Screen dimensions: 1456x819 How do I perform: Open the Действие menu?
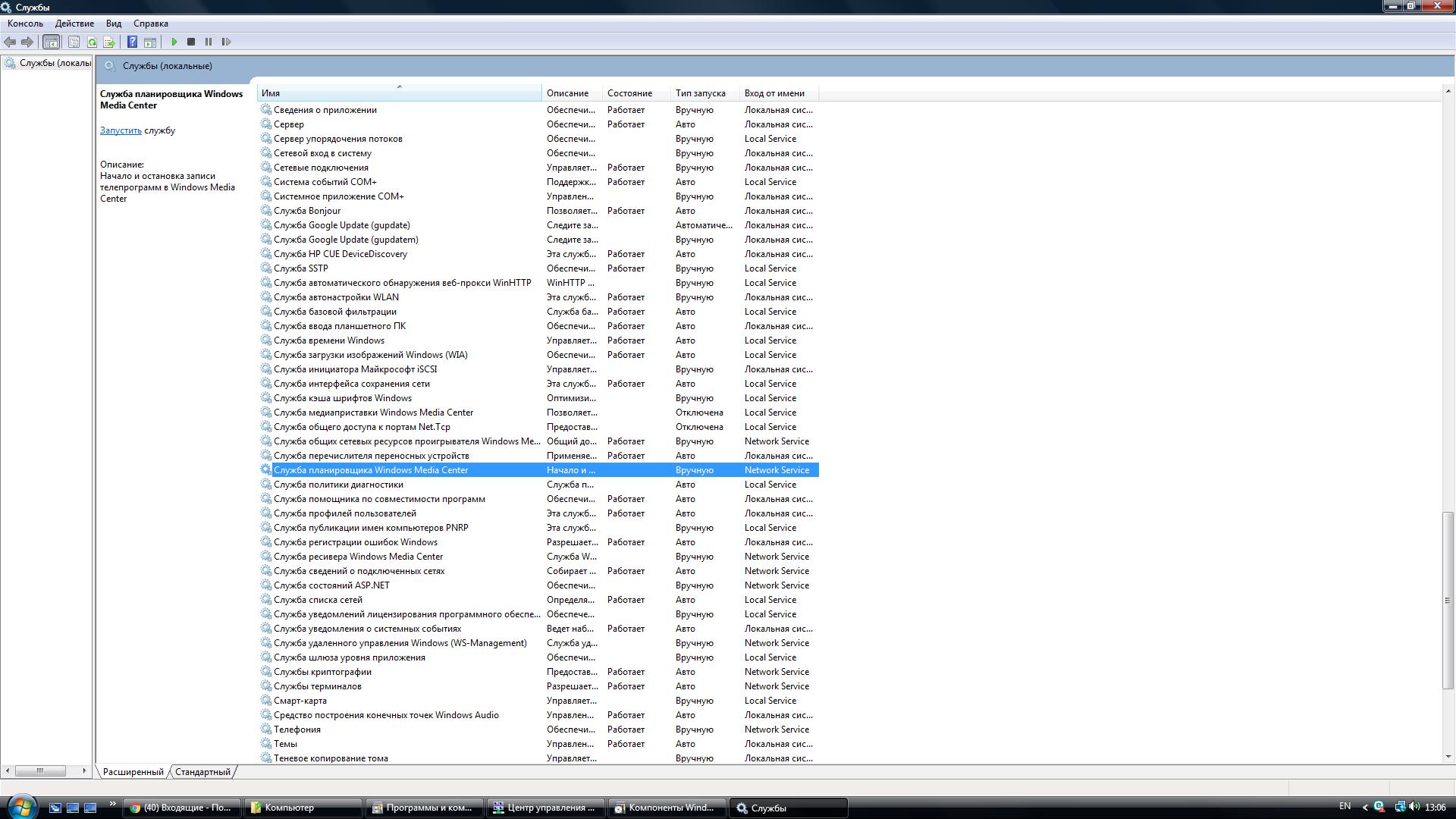point(74,24)
